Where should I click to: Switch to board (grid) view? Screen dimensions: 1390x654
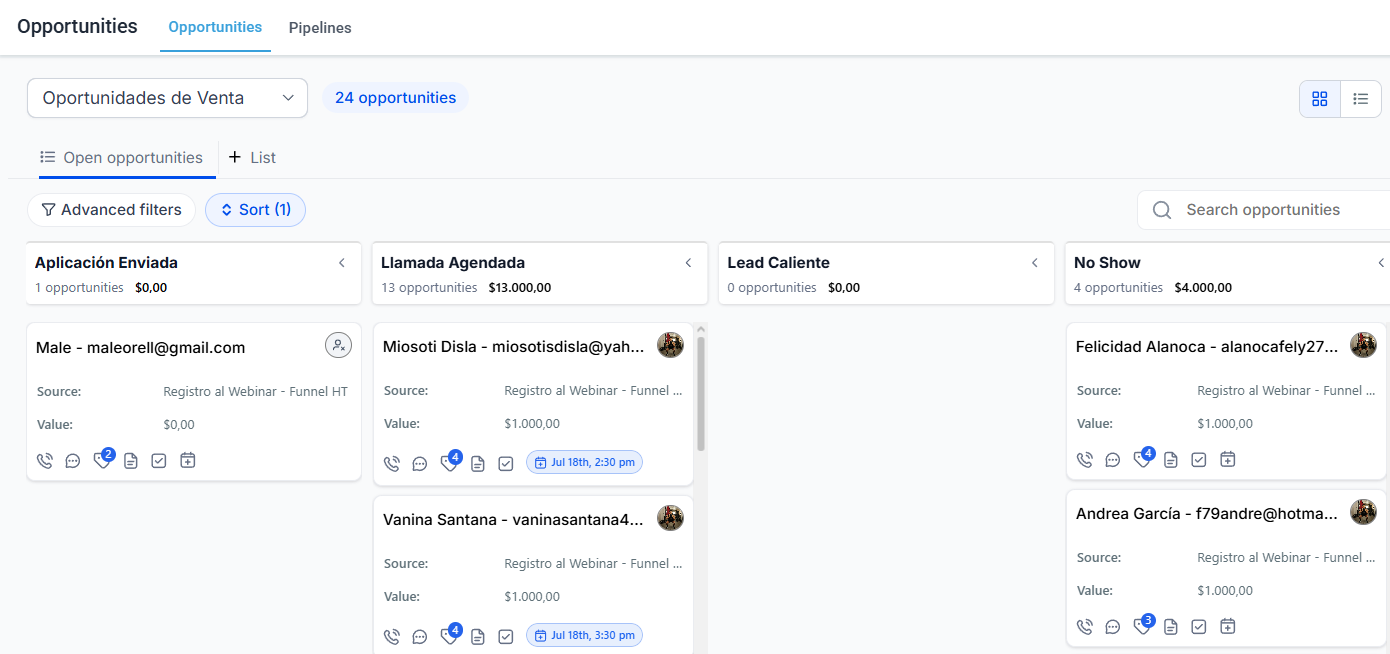click(x=1320, y=99)
